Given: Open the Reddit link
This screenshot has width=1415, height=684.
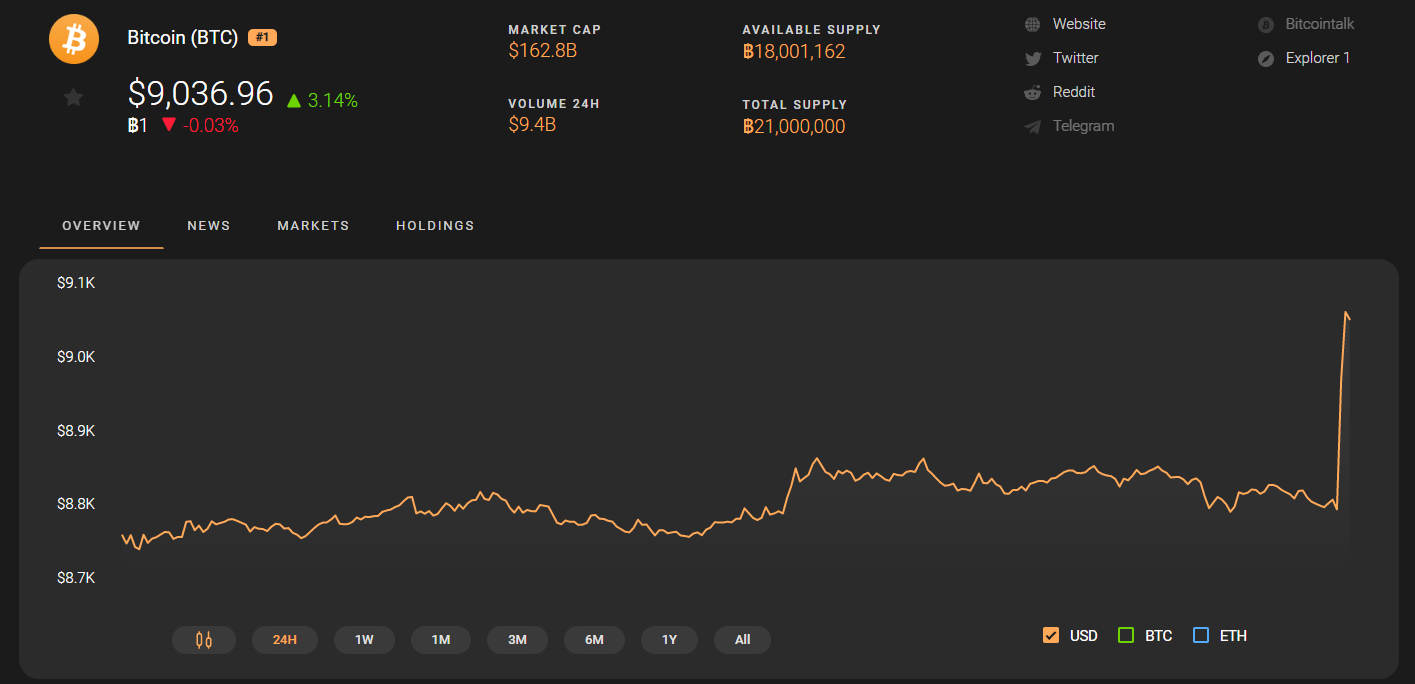Looking at the screenshot, I should [1074, 92].
